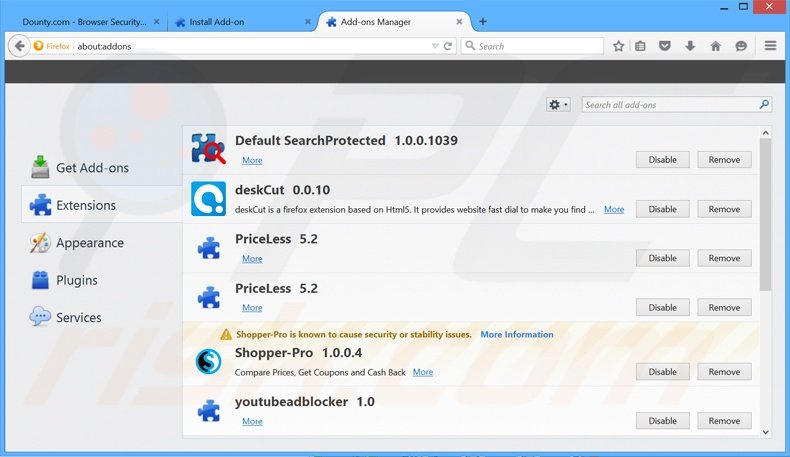Click the Shopper-Pro extension icon
The width and height of the screenshot is (790, 457).
point(208,361)
